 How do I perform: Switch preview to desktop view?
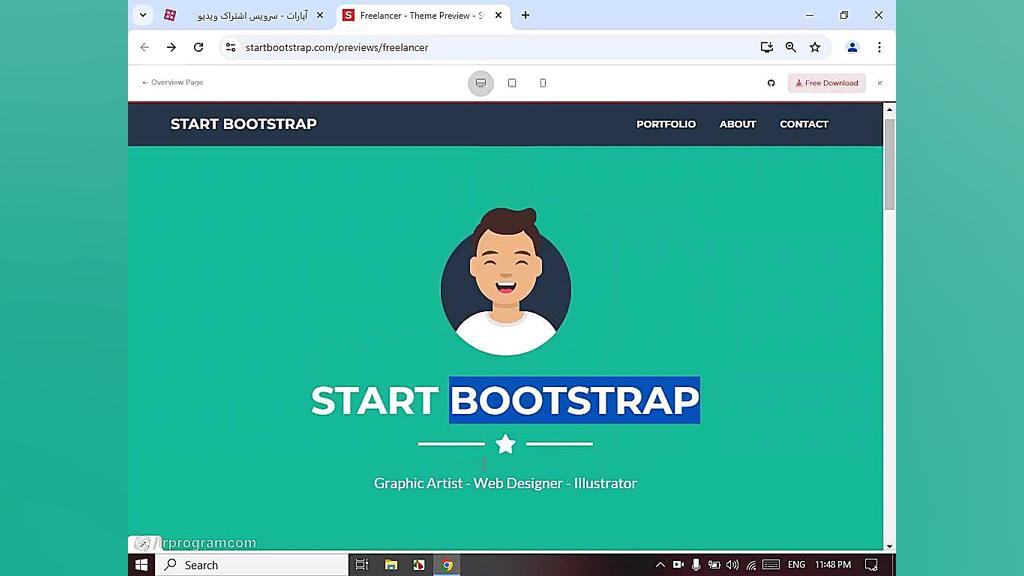click(x=481, y=83)
